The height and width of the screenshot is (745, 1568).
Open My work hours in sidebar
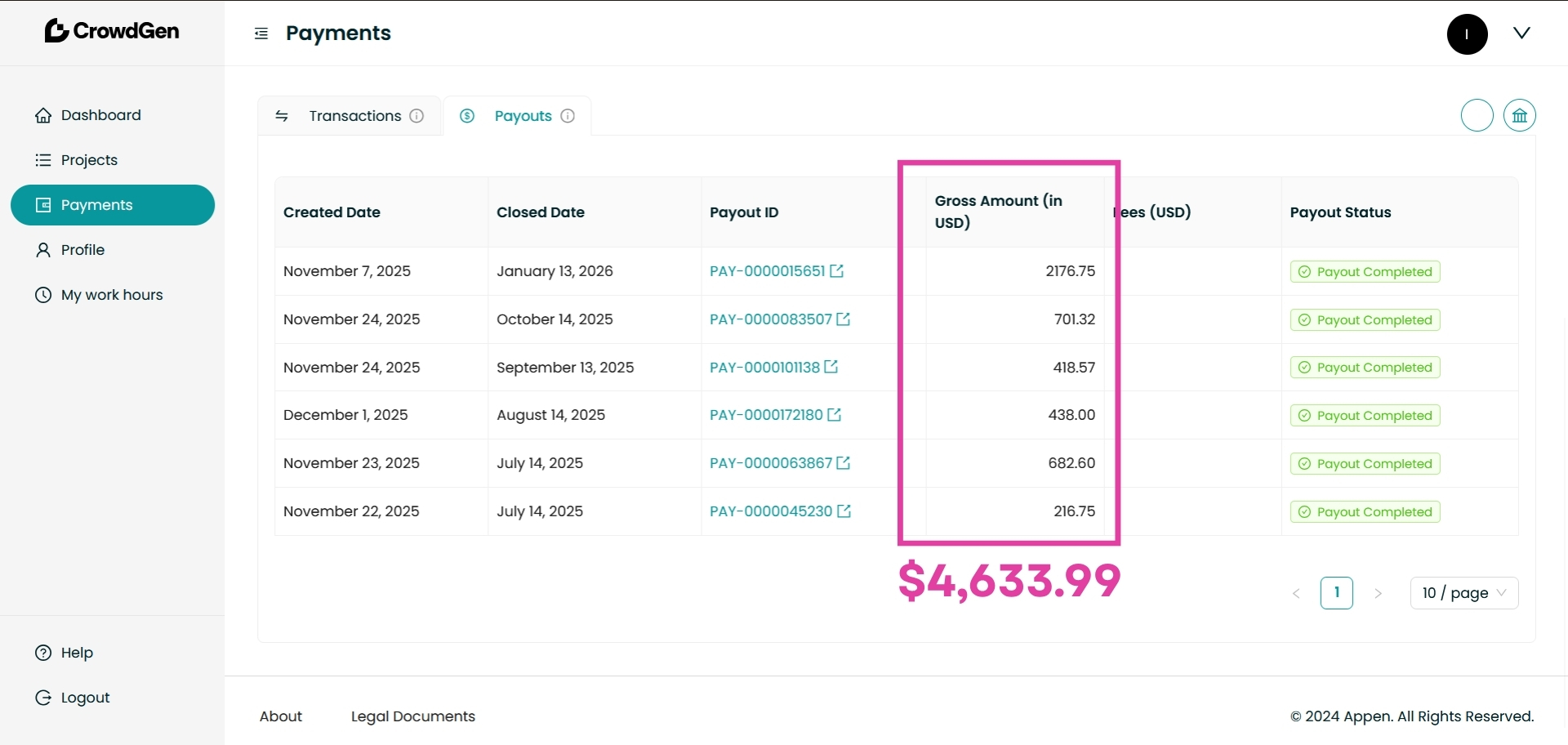pyautogui.click(x=112, y=295)
